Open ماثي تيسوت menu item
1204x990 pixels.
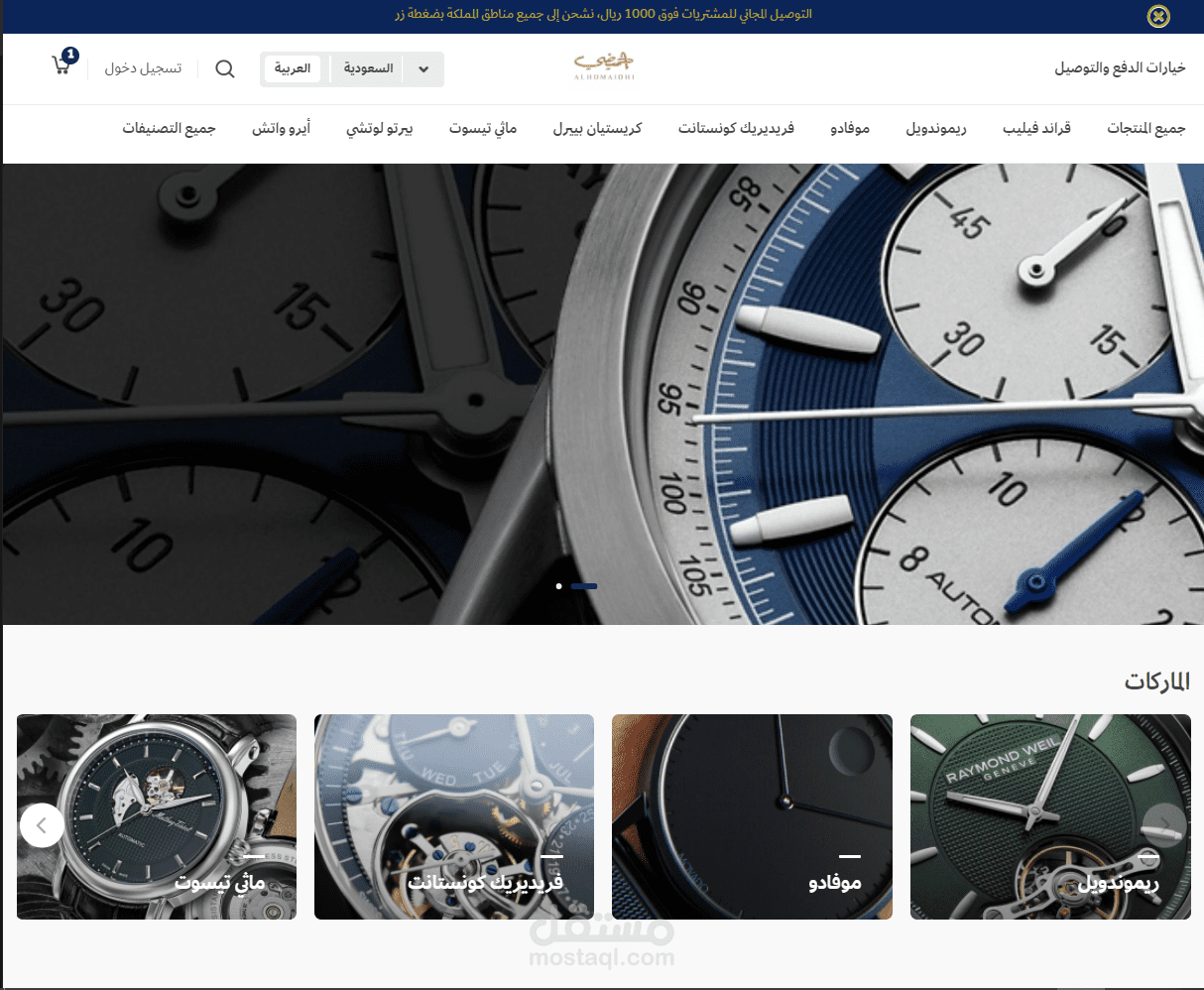coord(483,129)
